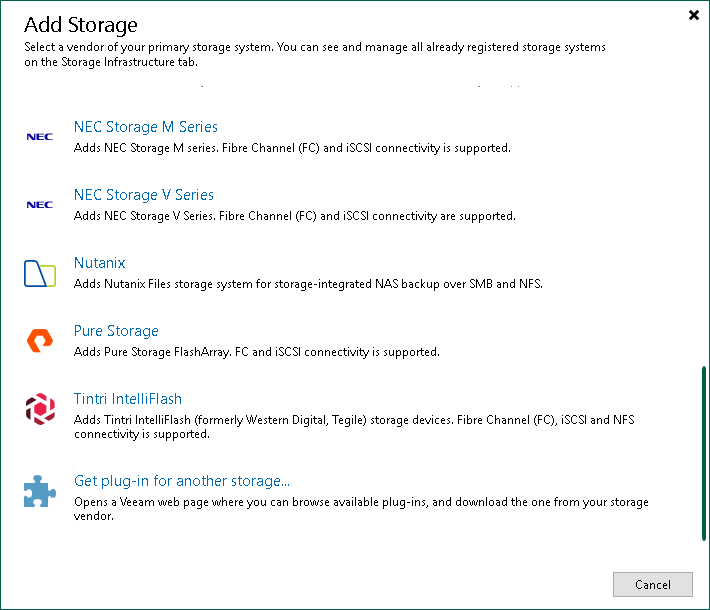Viewport: 710px width, 610px height.
Task: Click the Tintri IntelliFlash connectivity description
Action: coord(354,427)
